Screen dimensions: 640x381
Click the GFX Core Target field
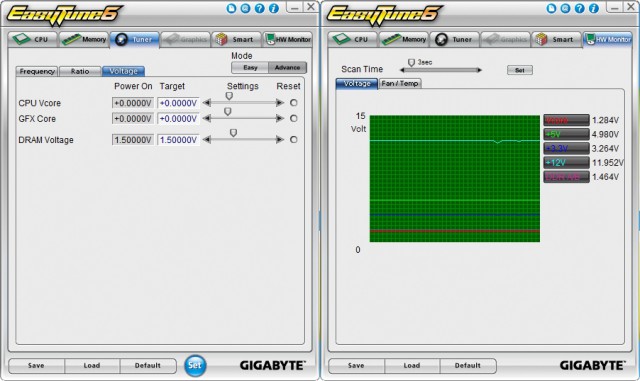coord(178,118)
